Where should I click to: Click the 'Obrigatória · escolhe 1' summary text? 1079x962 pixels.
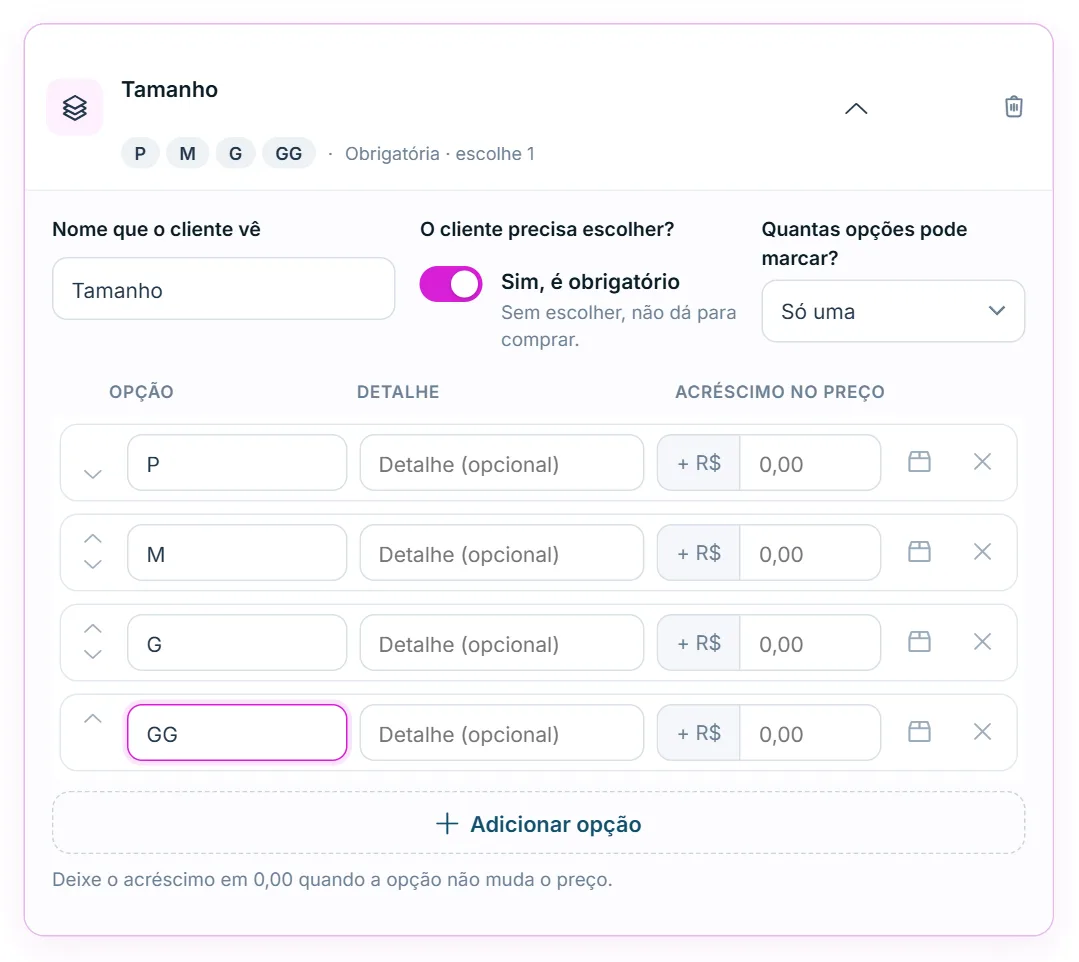click(x=440, y=153)
